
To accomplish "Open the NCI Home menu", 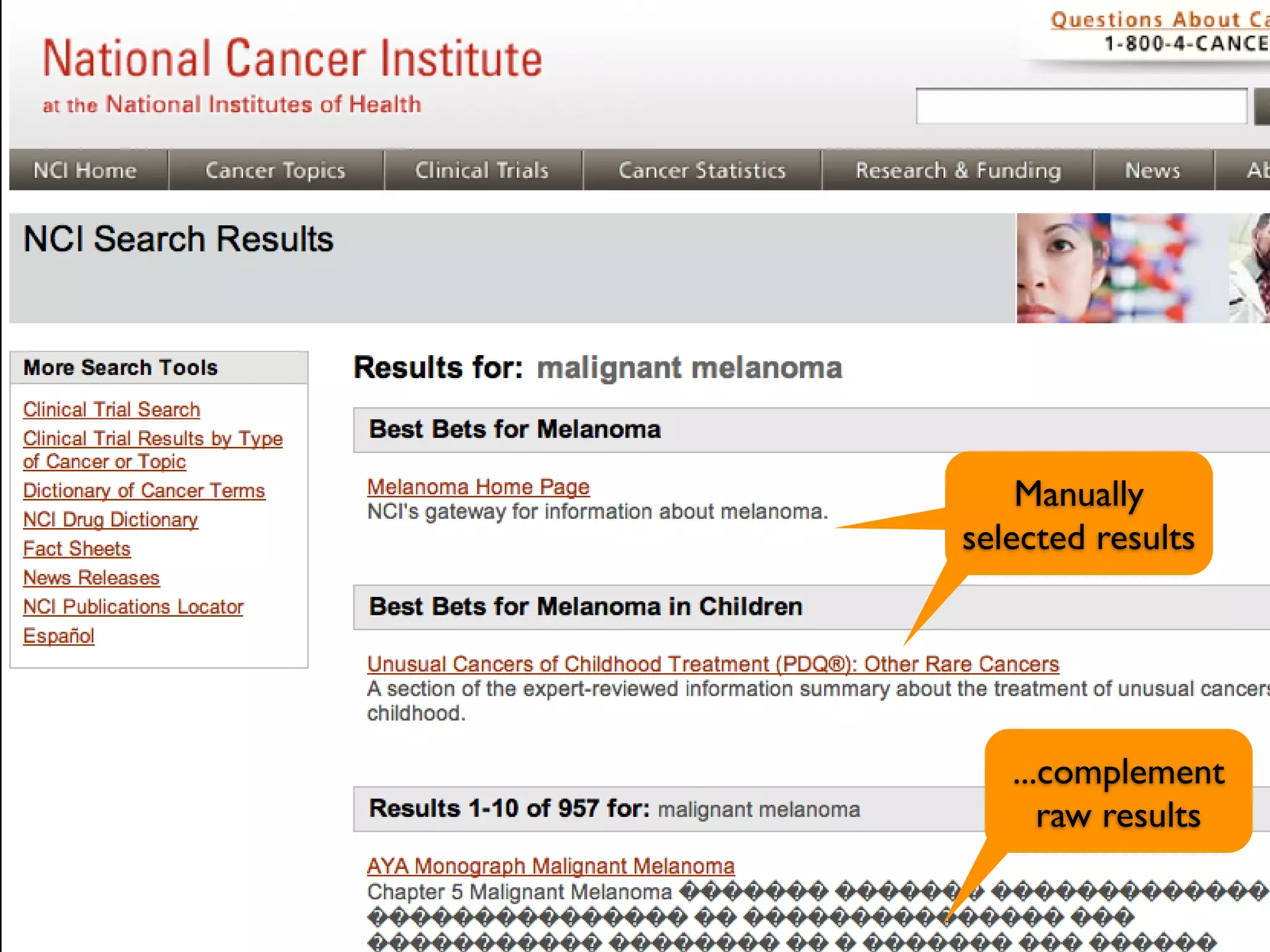I will click(86, 170).
